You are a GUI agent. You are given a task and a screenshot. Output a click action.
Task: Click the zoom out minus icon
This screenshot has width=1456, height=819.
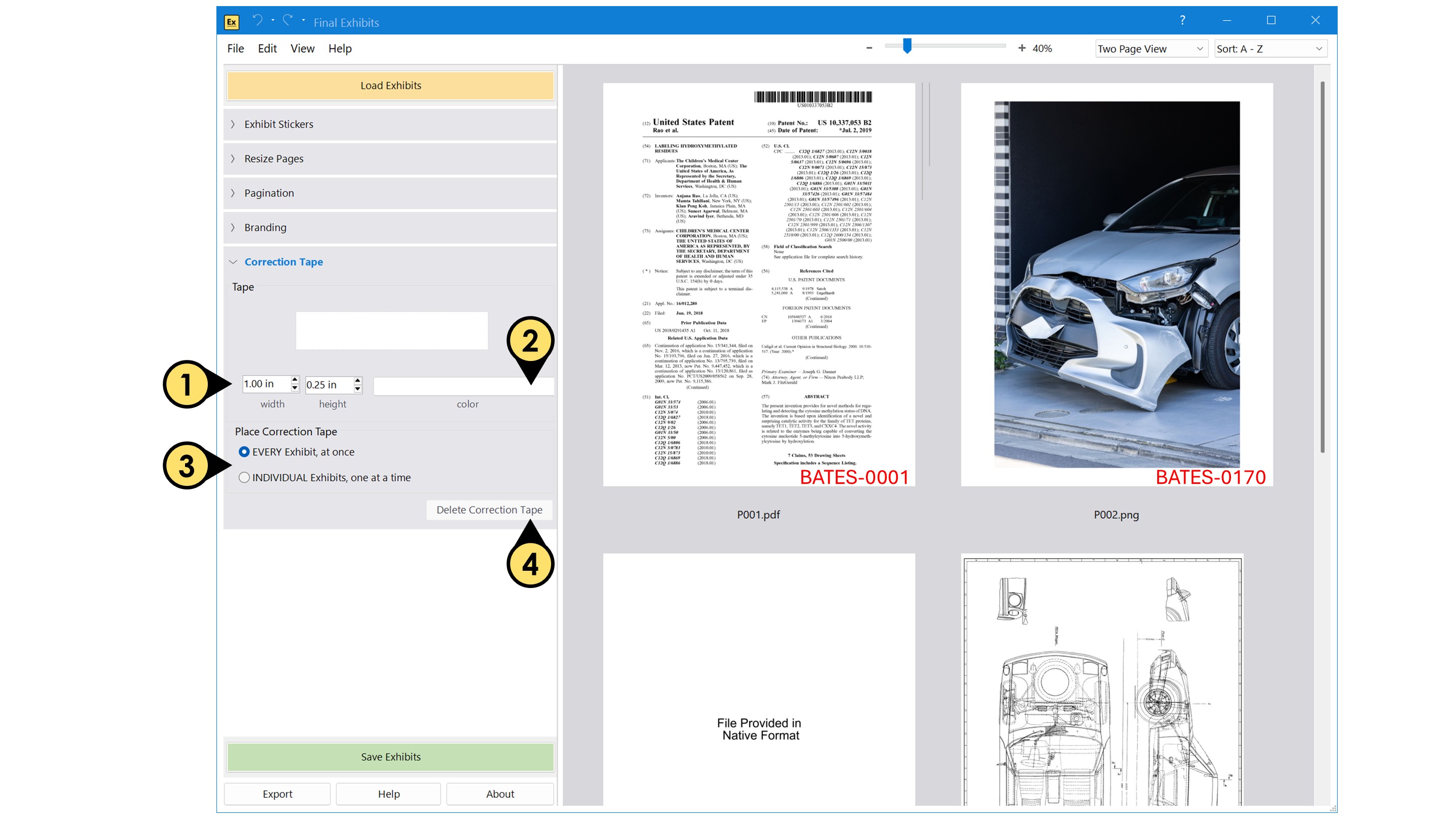(x=870, y=48)
